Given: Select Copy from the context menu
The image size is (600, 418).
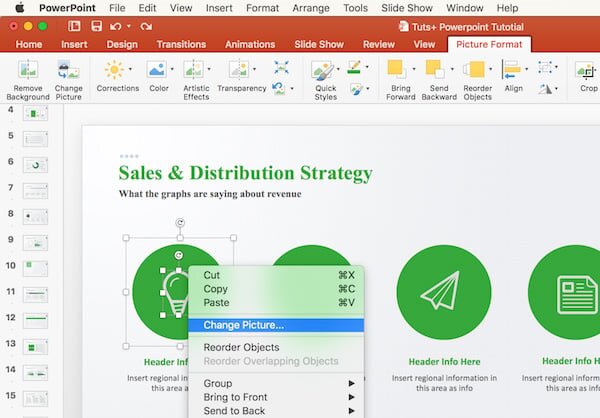Looking at the screenshot, I should 215,289.
